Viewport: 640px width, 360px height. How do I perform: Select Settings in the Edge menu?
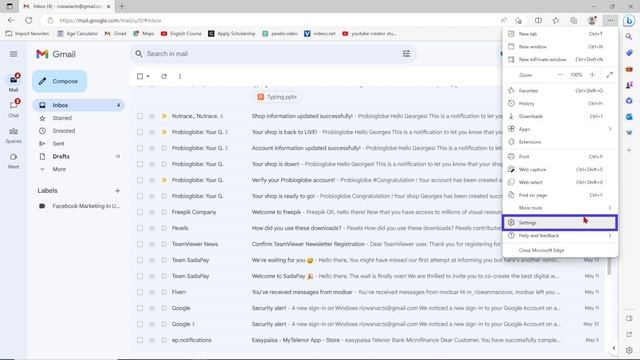(560, 223)
